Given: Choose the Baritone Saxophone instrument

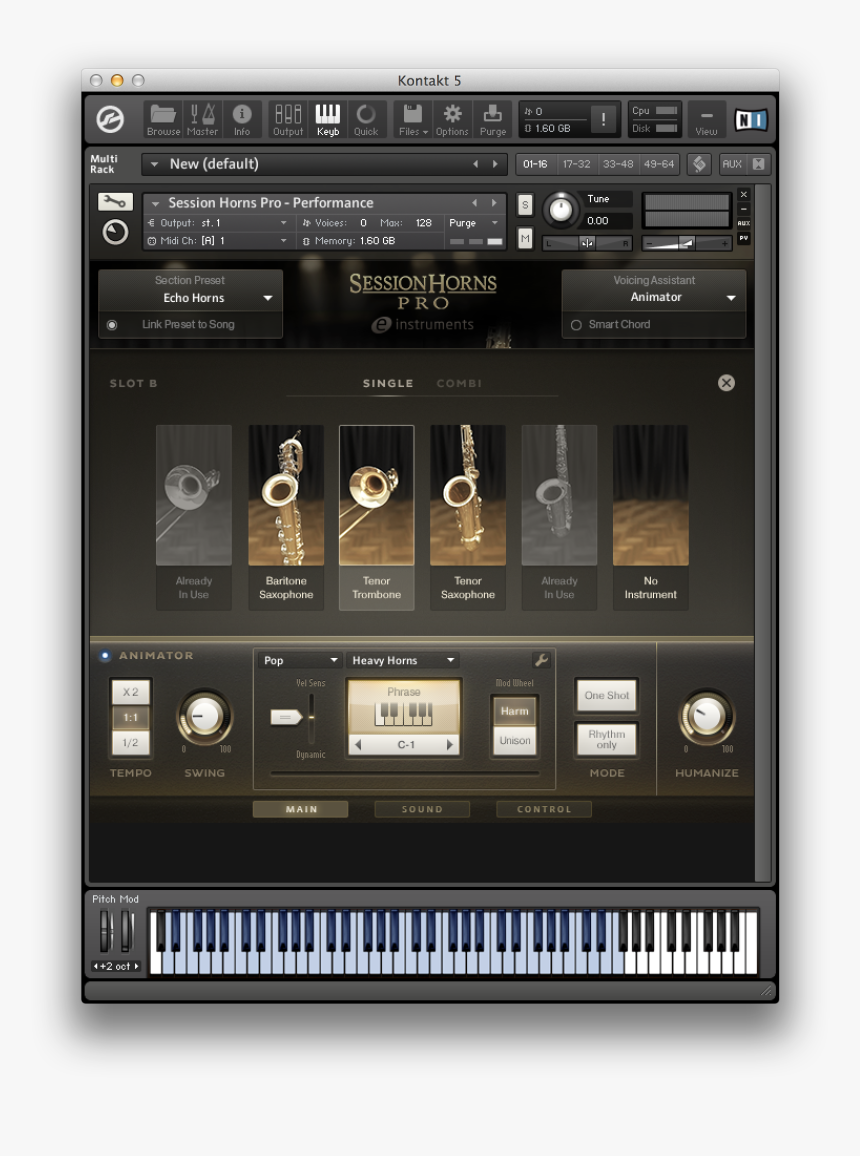Looking at the screenshot, I should 286,517.
